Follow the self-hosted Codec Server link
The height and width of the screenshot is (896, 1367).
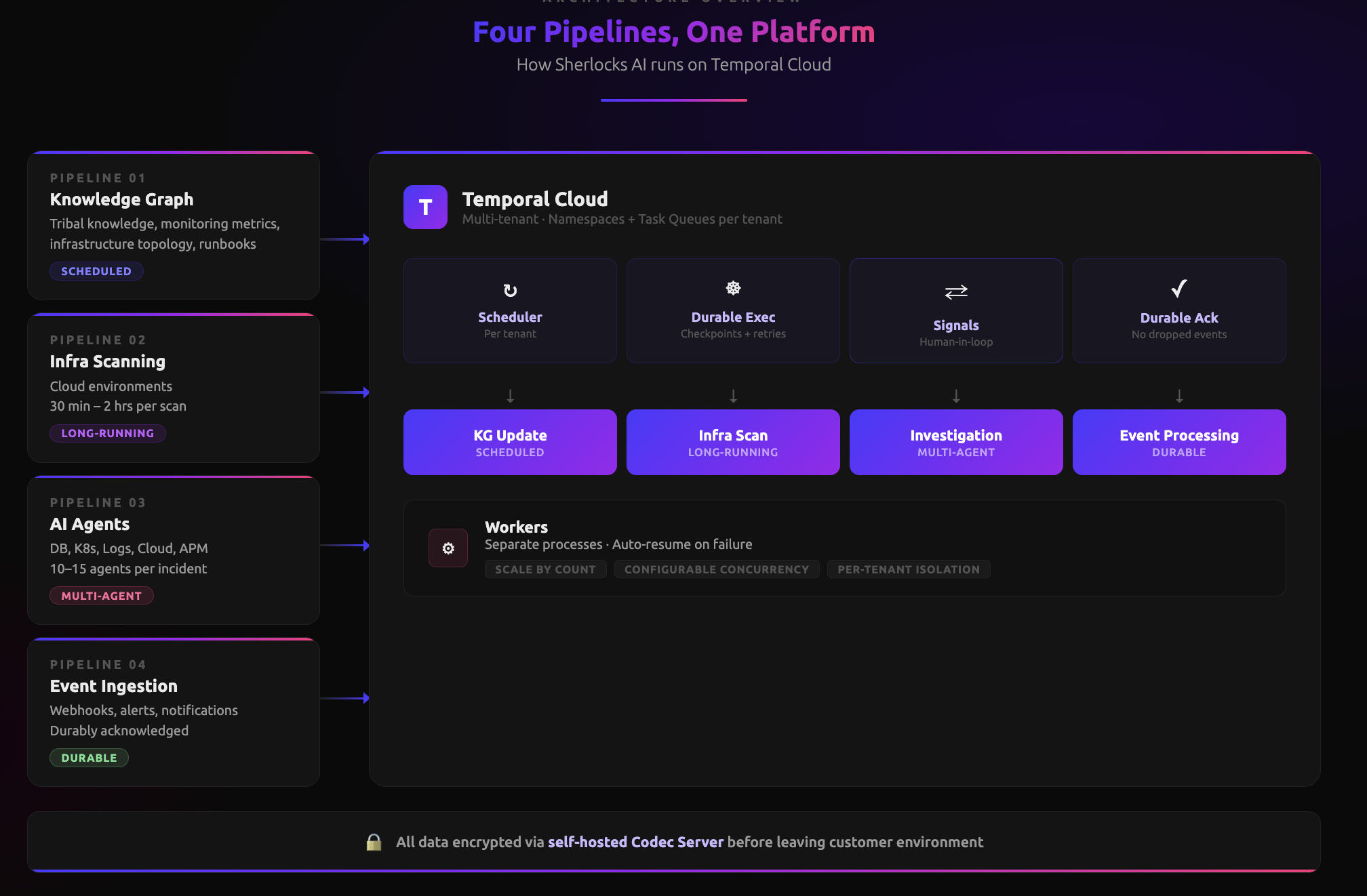pyautogui.click(x=636, y=842)
